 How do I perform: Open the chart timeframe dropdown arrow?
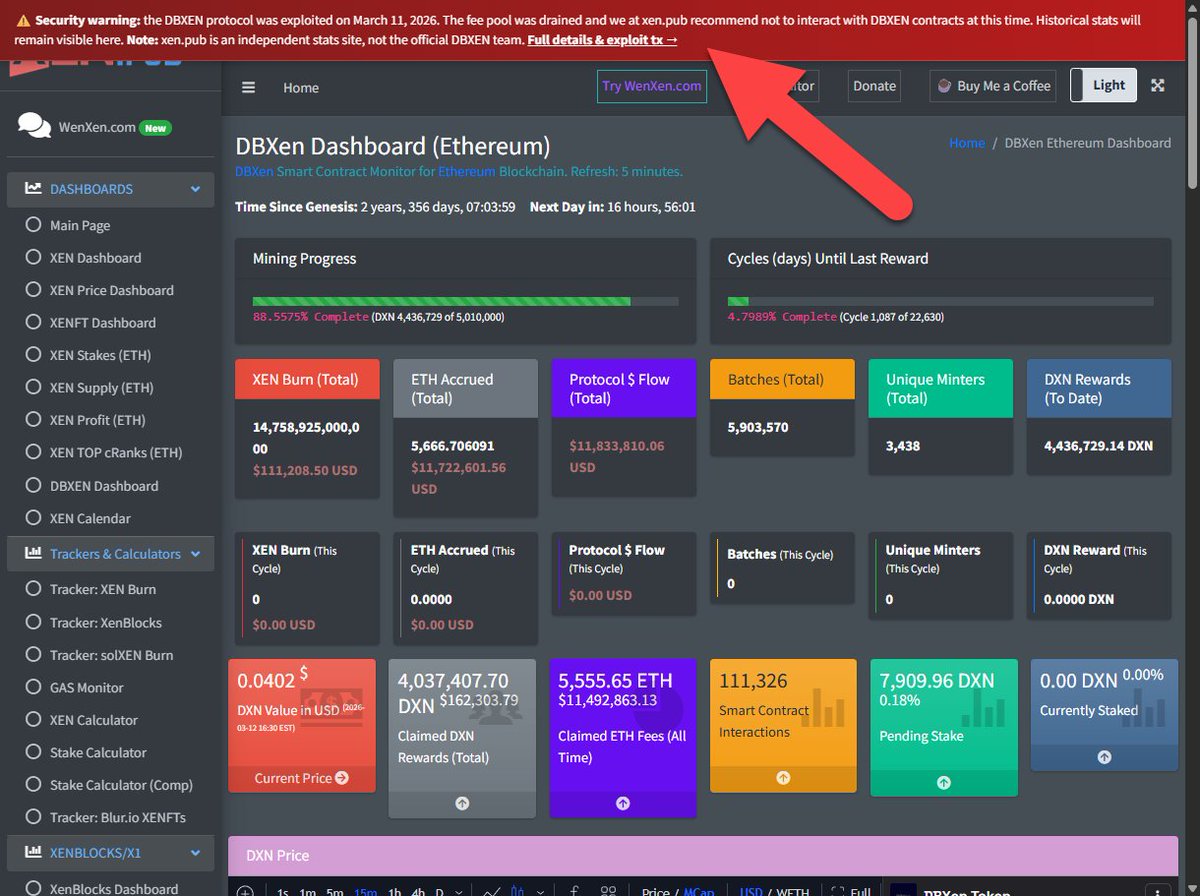pos(459,891)
